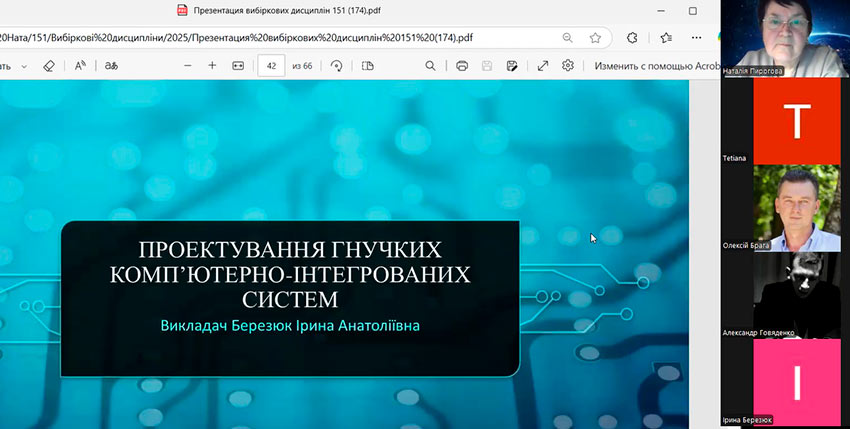Open the favorites list panel
Viewport: 850px width, 429px height.
(667, 37)
